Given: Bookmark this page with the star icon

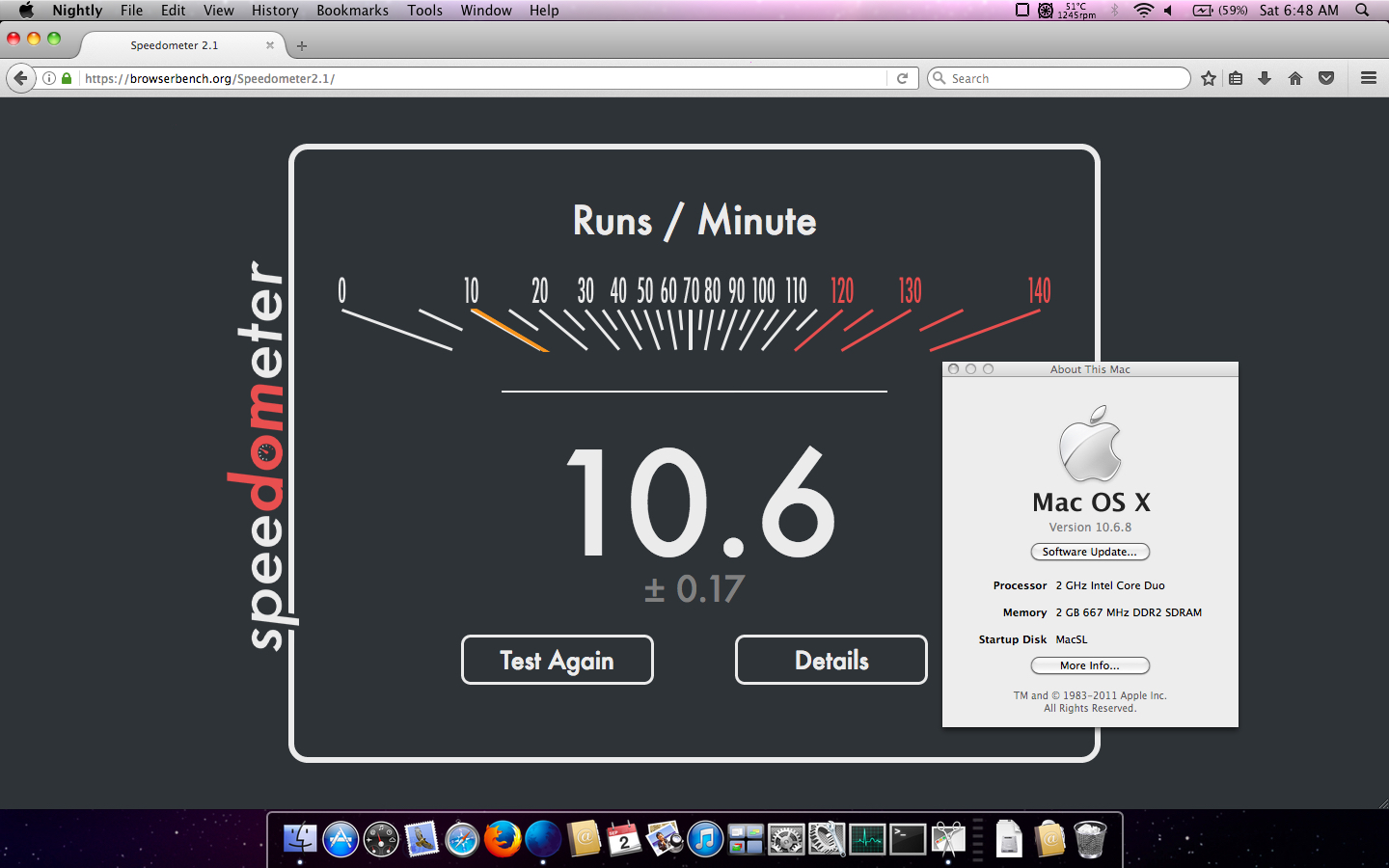Looking at the screenshot, I should (1209, 78).
